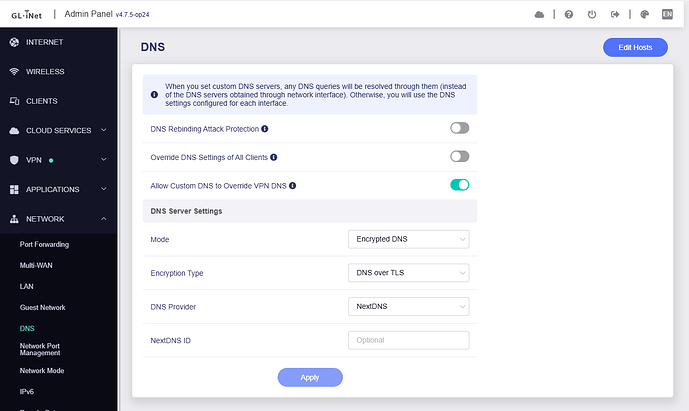Open the theme palette icon

[x=645, y=15]
